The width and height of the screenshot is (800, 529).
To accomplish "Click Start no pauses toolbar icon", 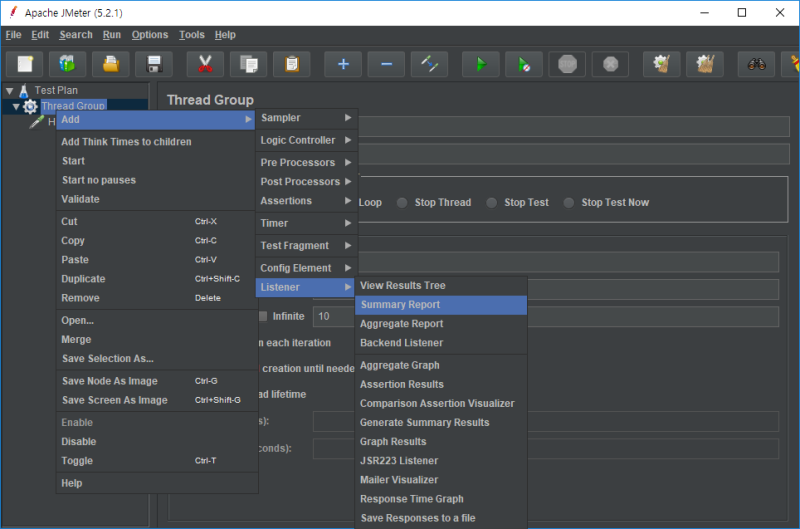I will pos(524,64).
